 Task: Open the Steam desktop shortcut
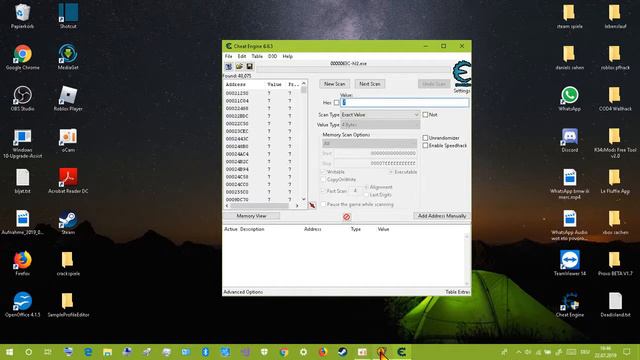pos(68,222)
